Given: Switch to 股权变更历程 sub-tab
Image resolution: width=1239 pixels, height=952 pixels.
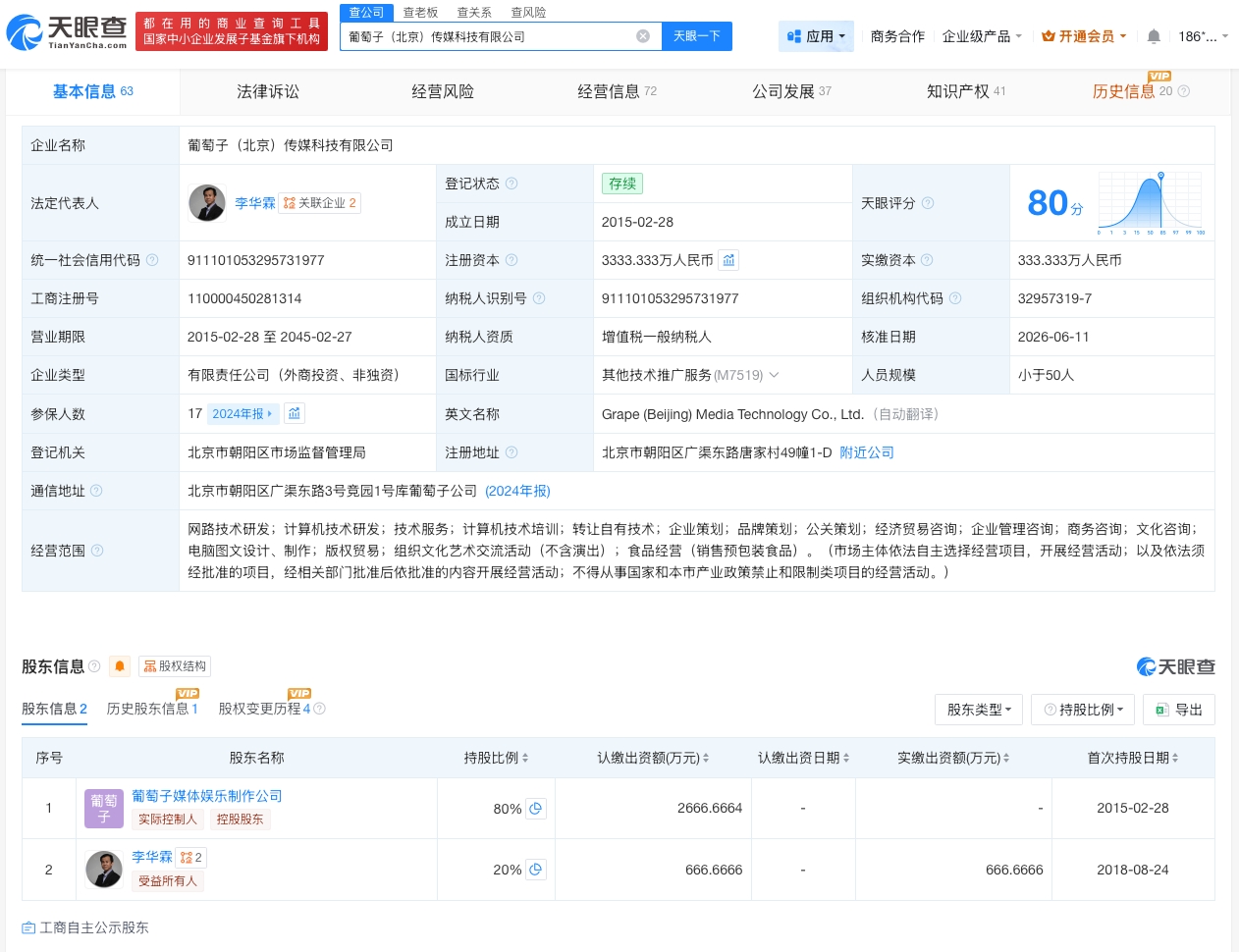Looking at the screenshot, I should [264, 709].
